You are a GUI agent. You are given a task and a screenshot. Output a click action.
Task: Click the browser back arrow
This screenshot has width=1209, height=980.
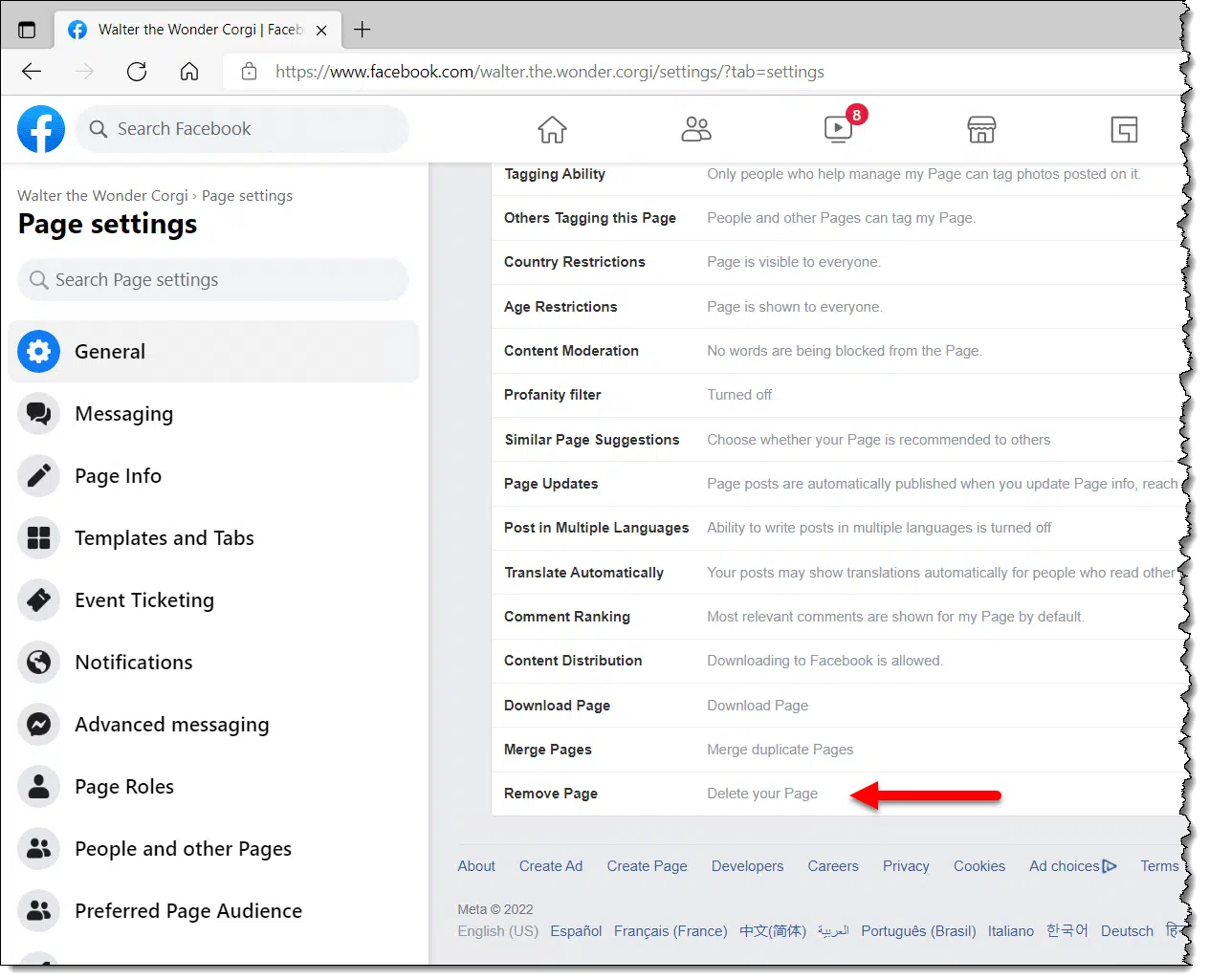(32, 72)
